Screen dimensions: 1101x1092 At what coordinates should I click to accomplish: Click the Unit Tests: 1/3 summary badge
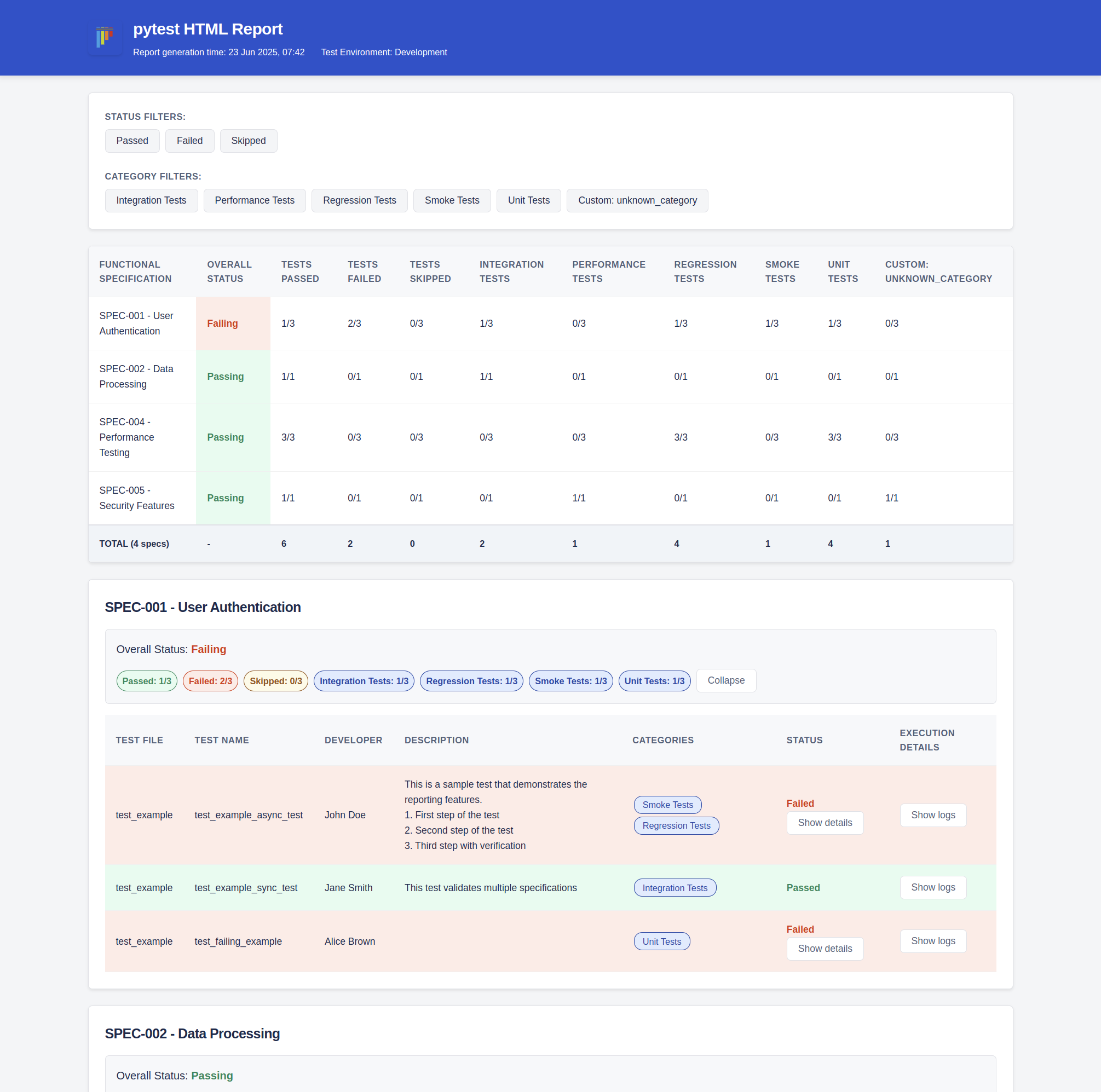click(654, 681)
